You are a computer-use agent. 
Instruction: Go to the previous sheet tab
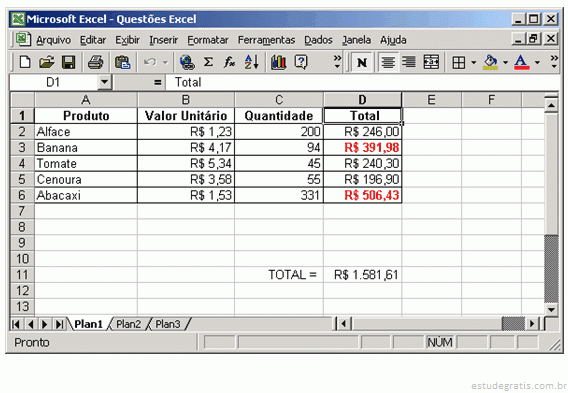coord(31,324)
